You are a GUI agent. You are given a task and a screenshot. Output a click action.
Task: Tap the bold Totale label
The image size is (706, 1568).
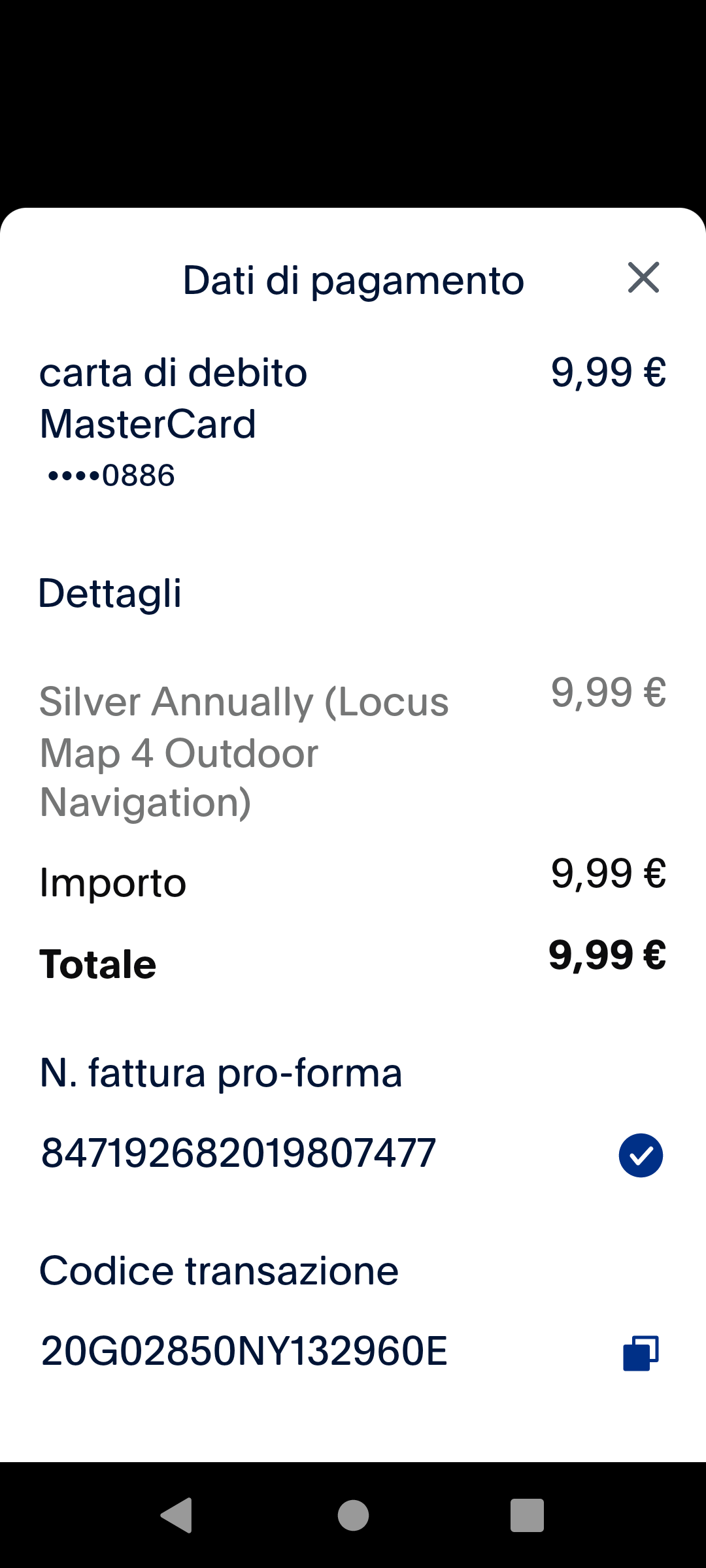coord(98,964)
